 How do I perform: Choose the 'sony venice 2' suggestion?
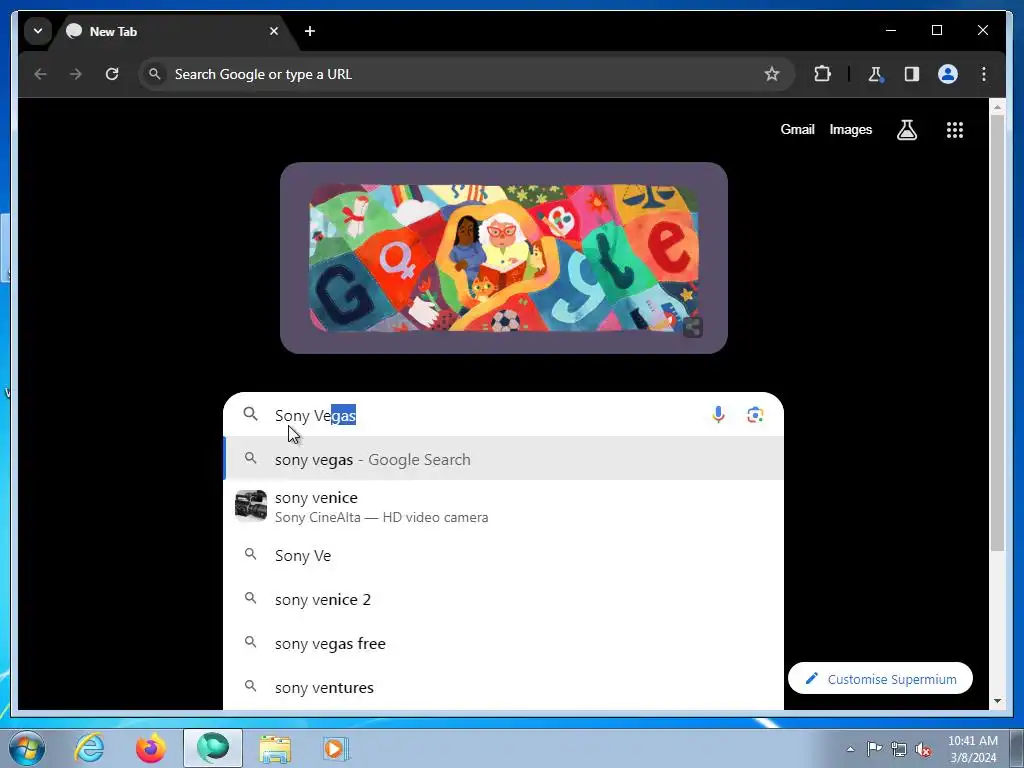coord(503,599)
